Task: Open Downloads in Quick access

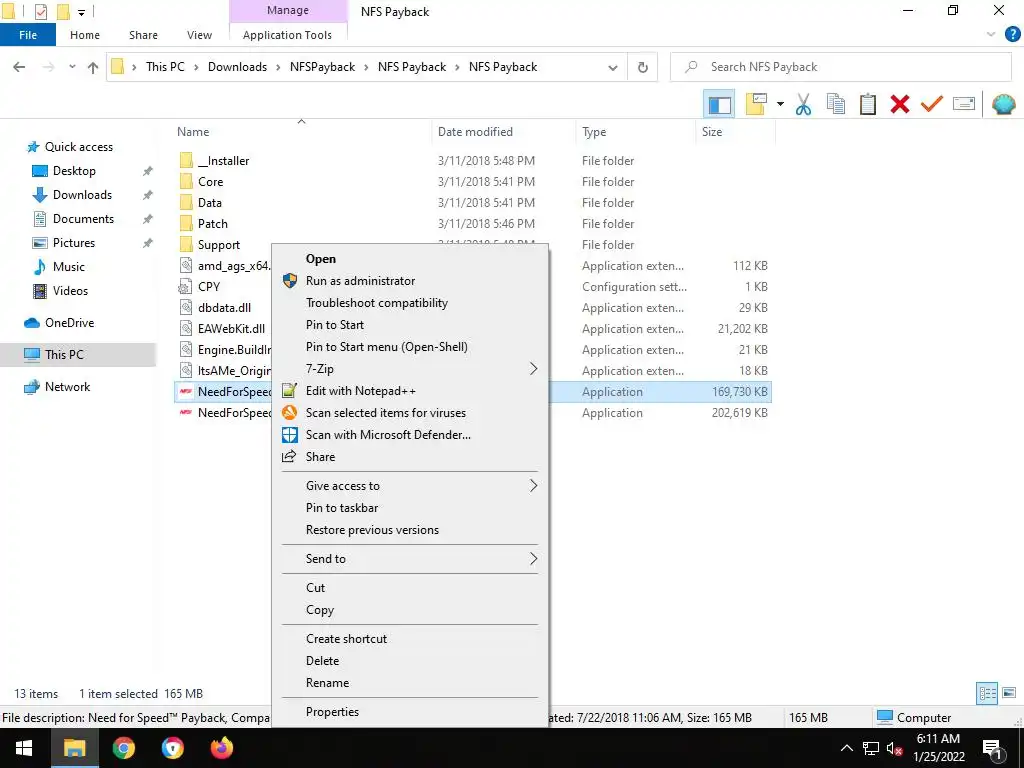Action: pyautogui.click(x=82, y=195)
